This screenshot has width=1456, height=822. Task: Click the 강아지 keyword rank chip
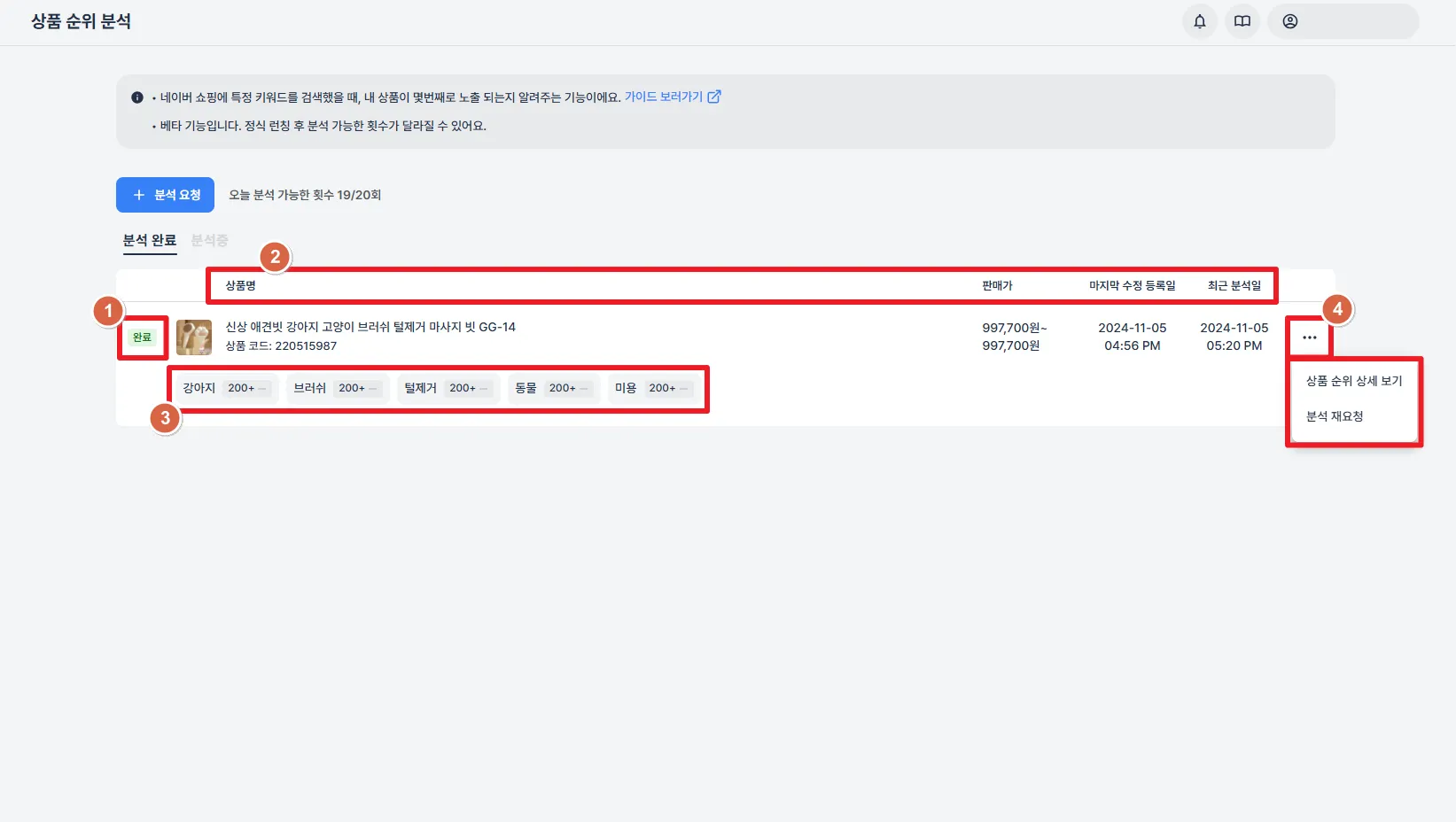pos(226,388)
